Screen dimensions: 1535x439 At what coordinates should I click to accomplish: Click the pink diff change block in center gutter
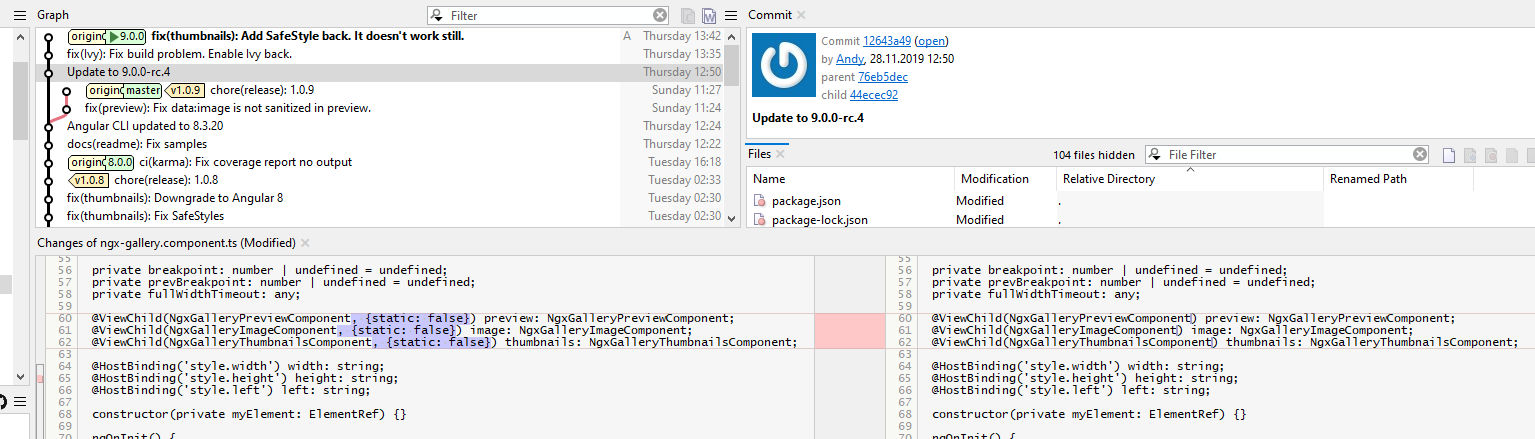[x=849, y=331]
